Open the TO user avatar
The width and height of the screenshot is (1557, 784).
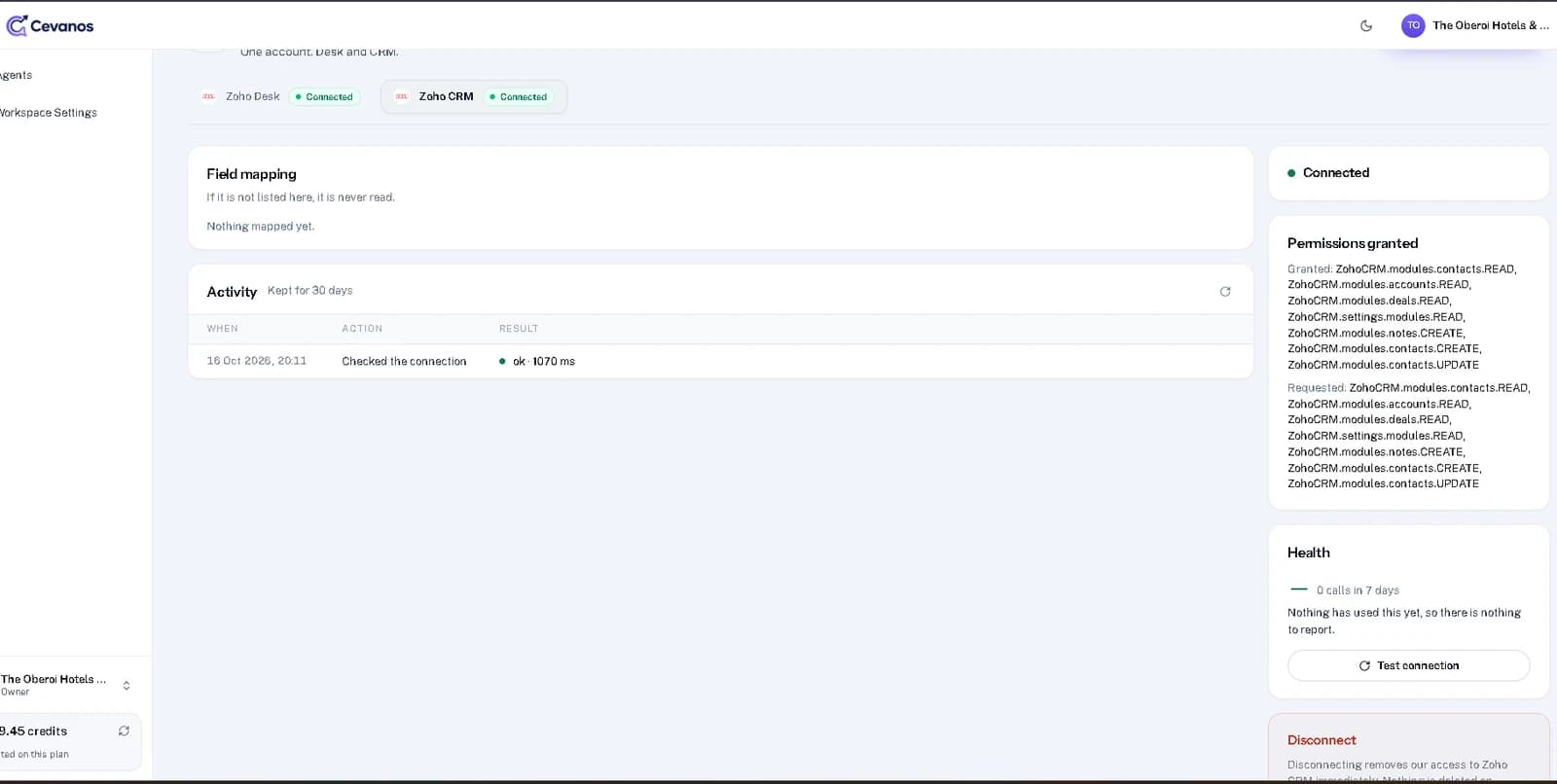[x=1413, y=25]
